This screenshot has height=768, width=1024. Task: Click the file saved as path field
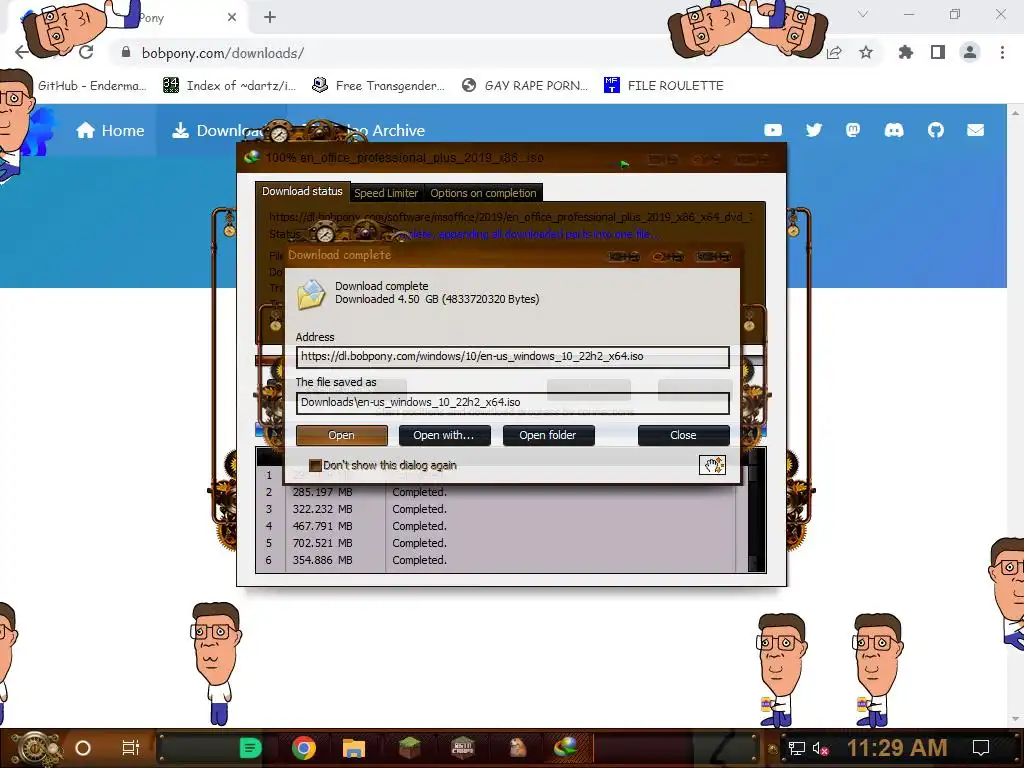click(x=513, y=402)
